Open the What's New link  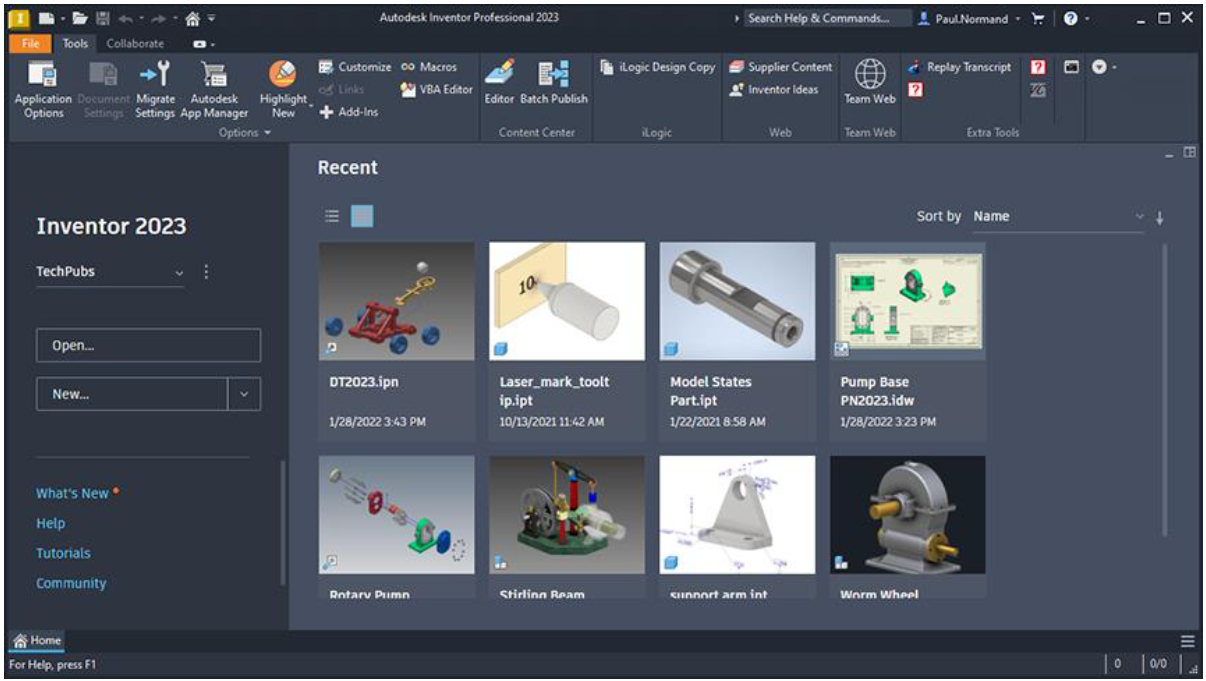coord(72,493)
